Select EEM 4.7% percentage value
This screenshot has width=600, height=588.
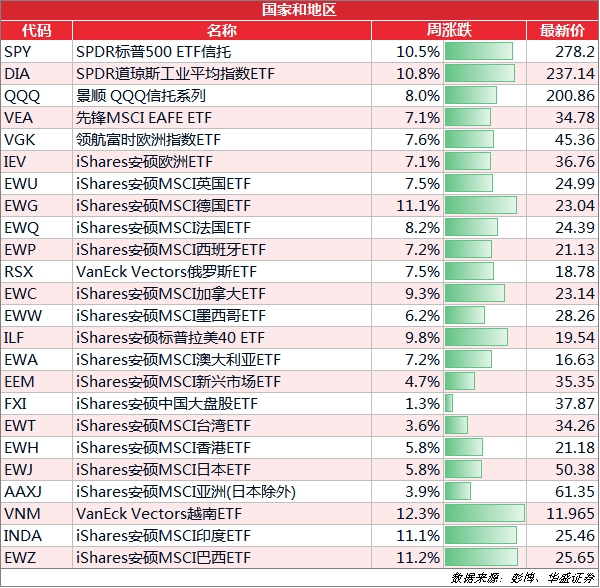(x=422, y=382)
